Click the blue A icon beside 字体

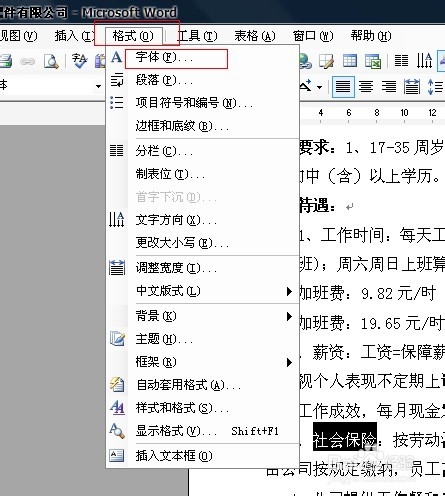coord(116,57)
